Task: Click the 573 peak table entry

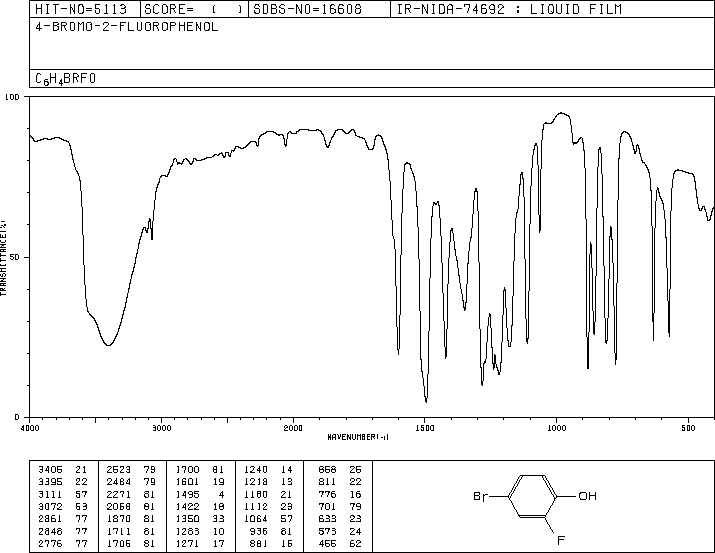Action: pos(327,531)
